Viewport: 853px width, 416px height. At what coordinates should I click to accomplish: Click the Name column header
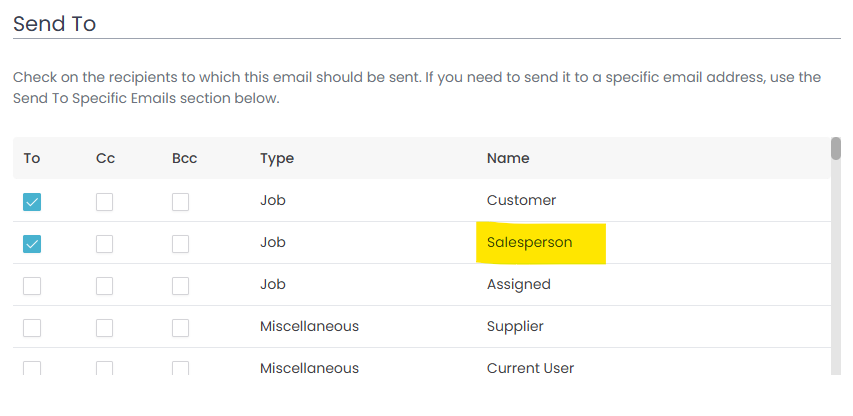(508, 158)
